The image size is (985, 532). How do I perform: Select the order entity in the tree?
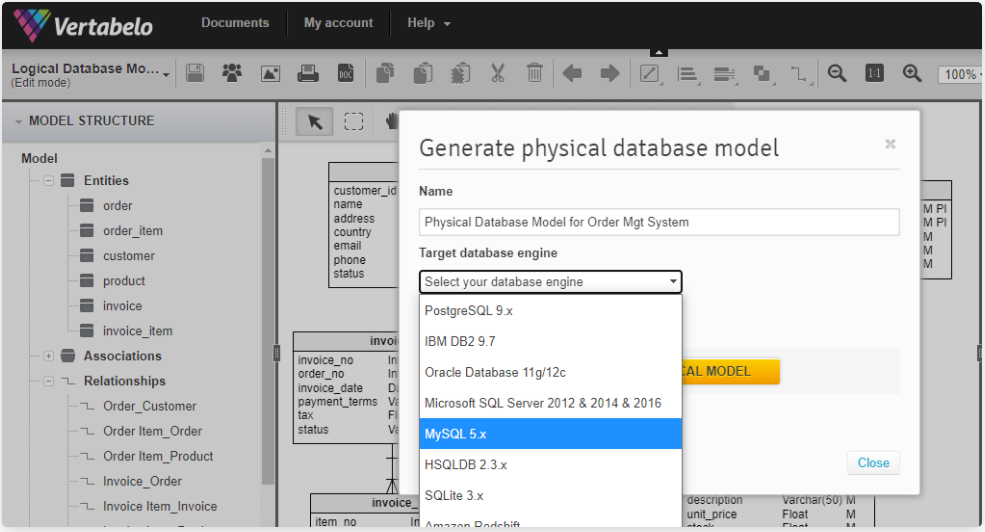point(117,206)
